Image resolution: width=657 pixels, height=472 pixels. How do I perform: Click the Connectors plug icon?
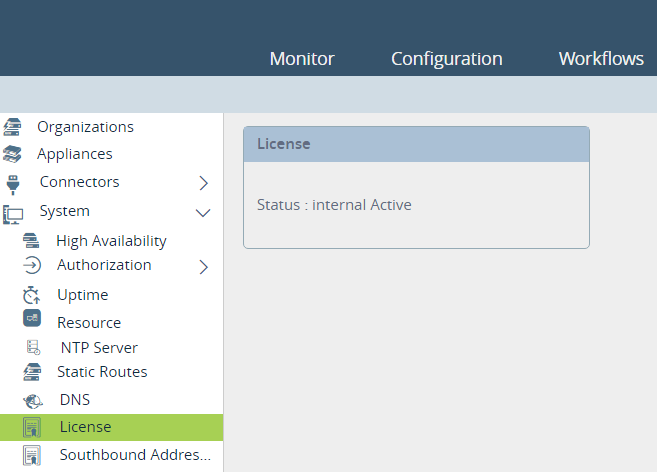coord(13,184)
